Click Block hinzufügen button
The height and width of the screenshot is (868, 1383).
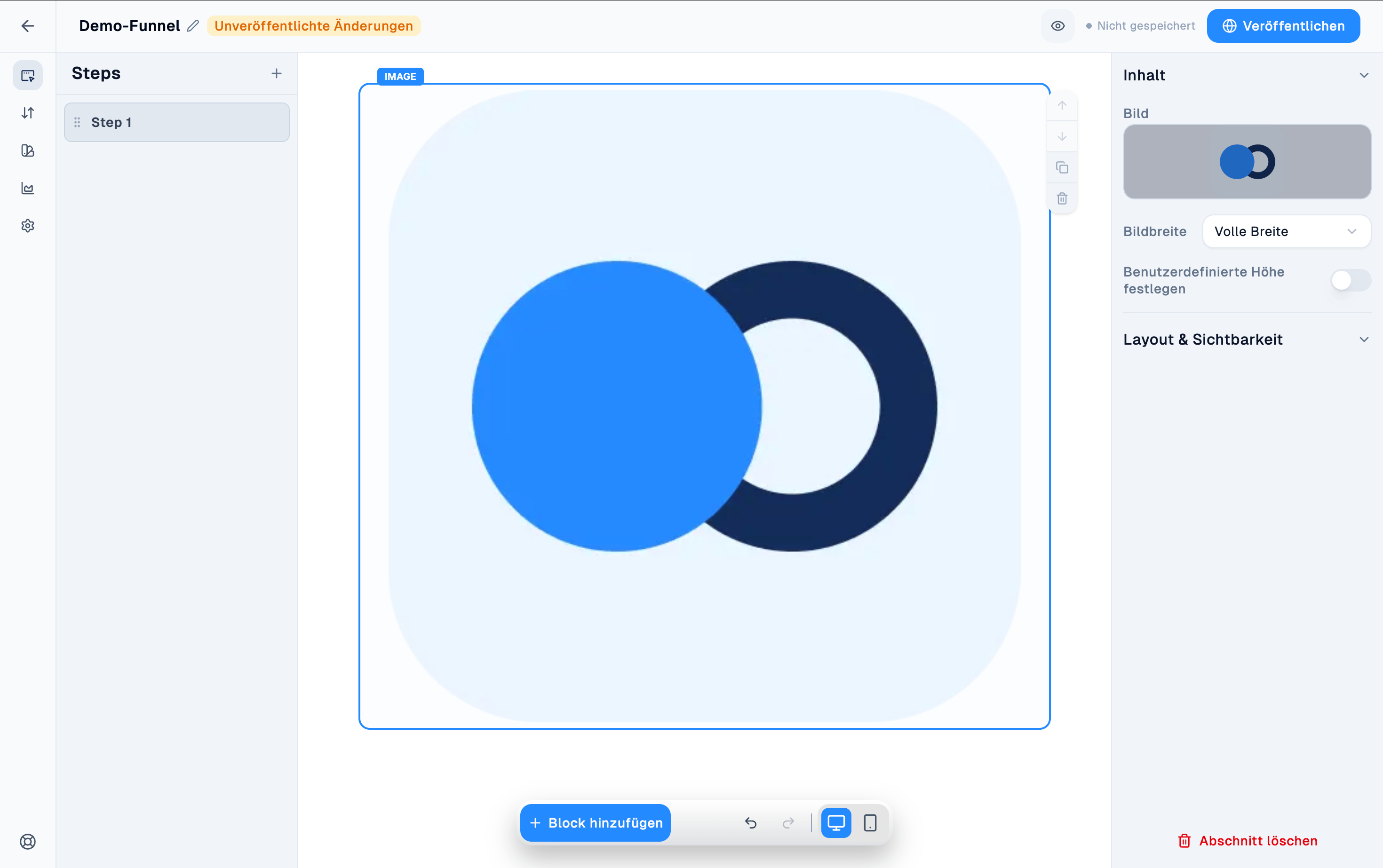[x=595, y=823]
